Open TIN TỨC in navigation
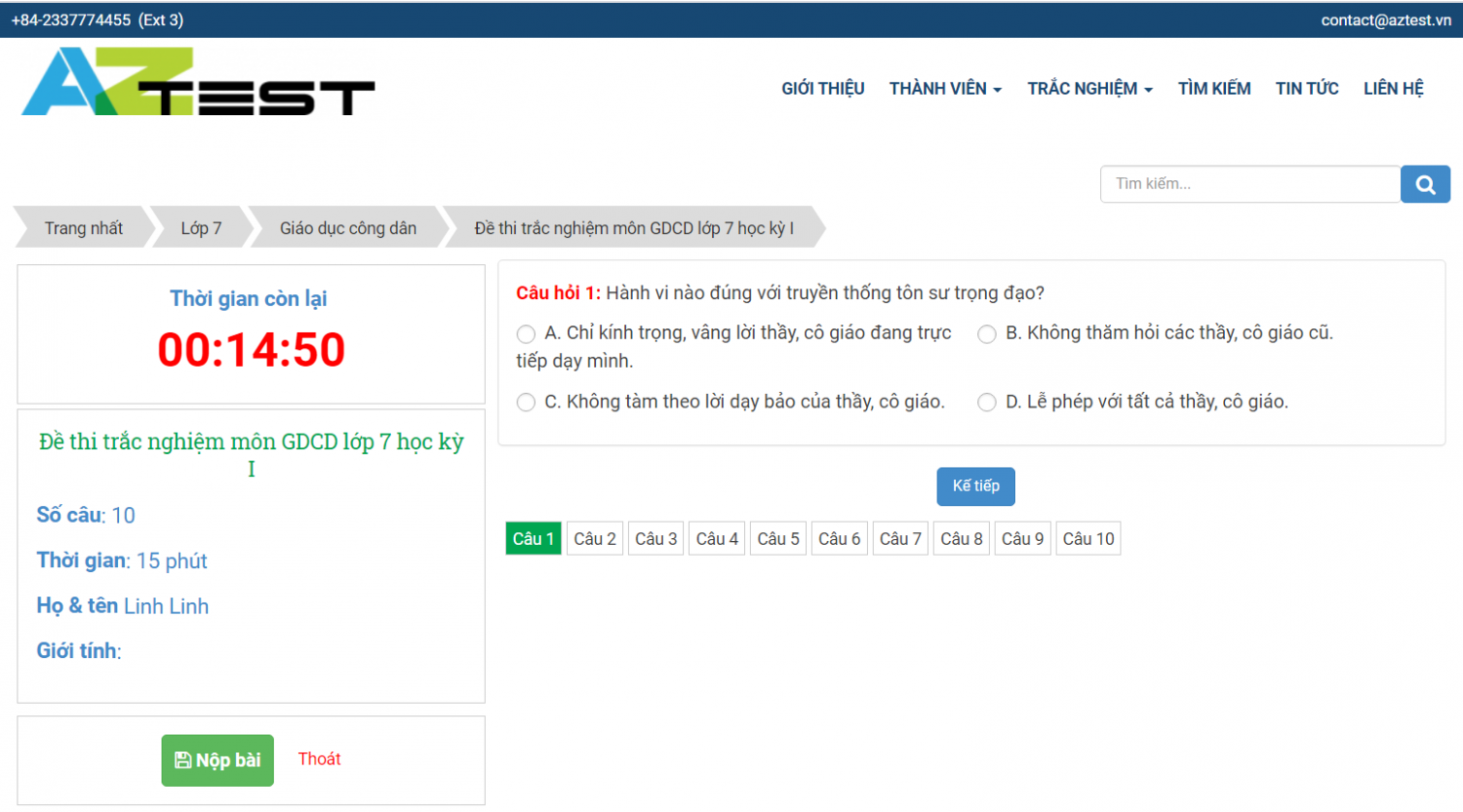The width and height of the screenshot is (1463, 812). (x=1307, y=89)
